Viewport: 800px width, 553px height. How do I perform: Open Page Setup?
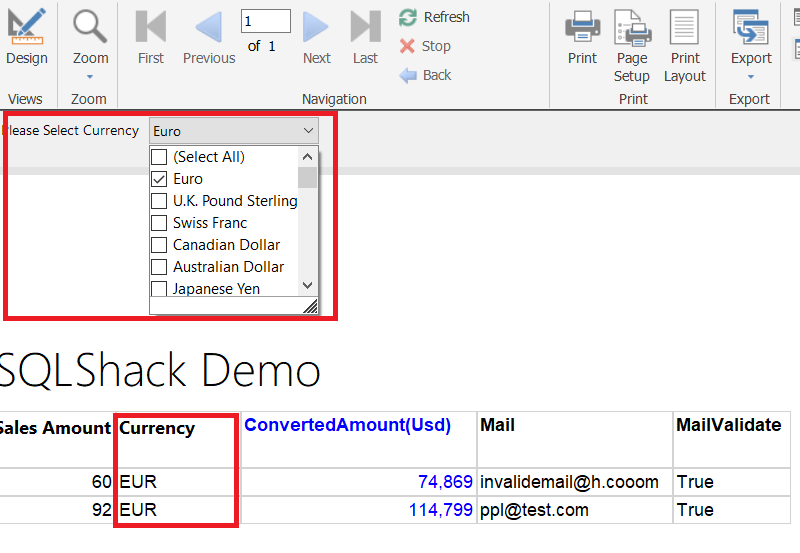tap(632, 46)
